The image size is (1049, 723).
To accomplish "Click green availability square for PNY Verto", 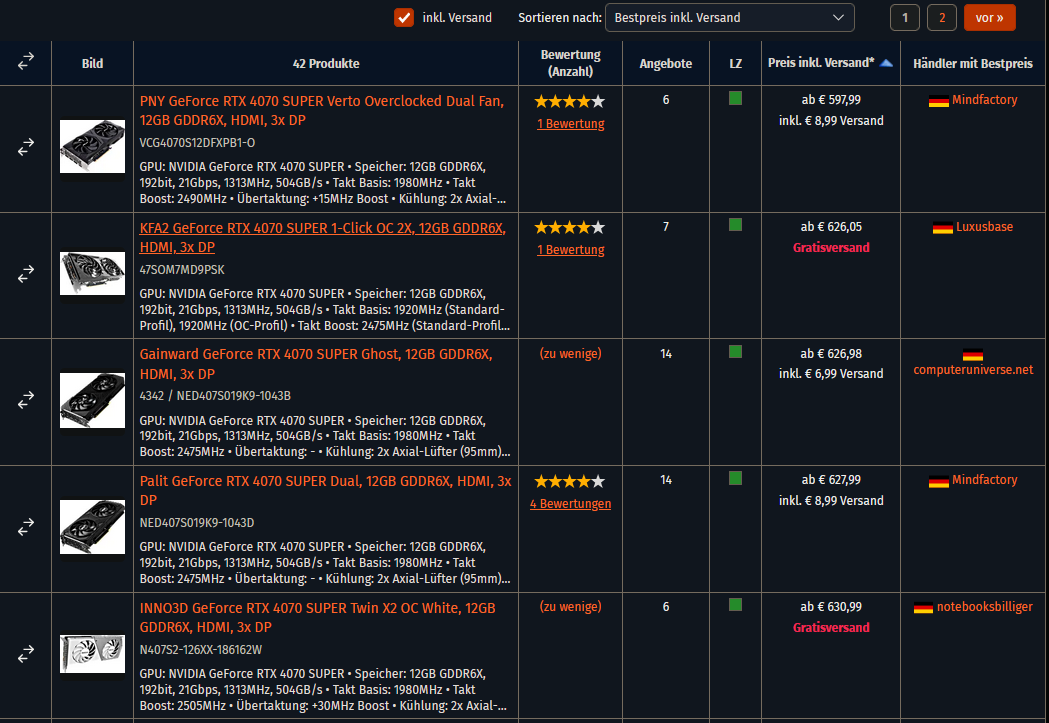I will (x=735, y=98).
